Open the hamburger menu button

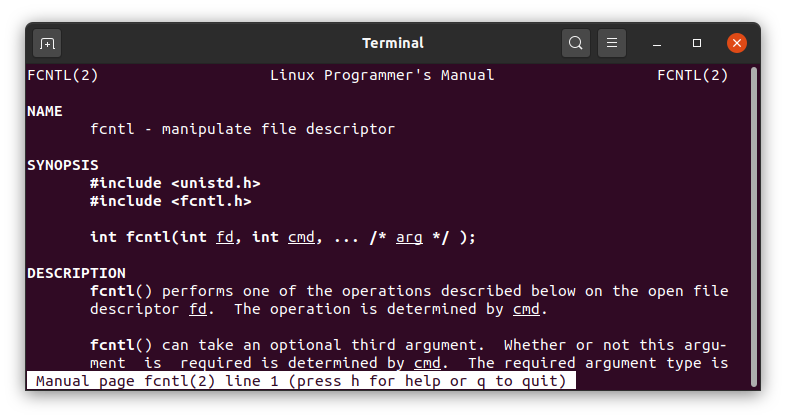612,43
